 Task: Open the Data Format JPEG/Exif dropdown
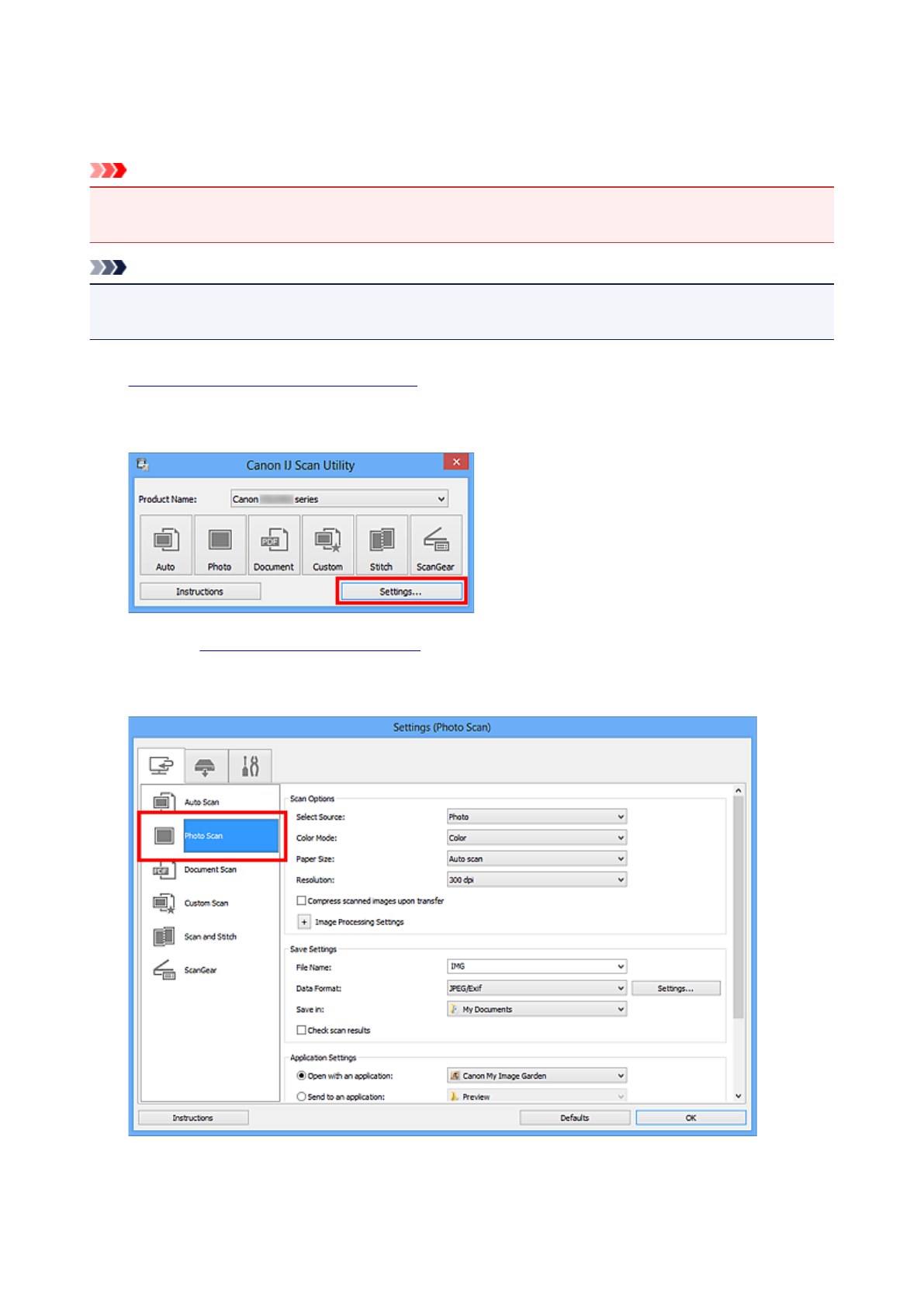(536, 988)
